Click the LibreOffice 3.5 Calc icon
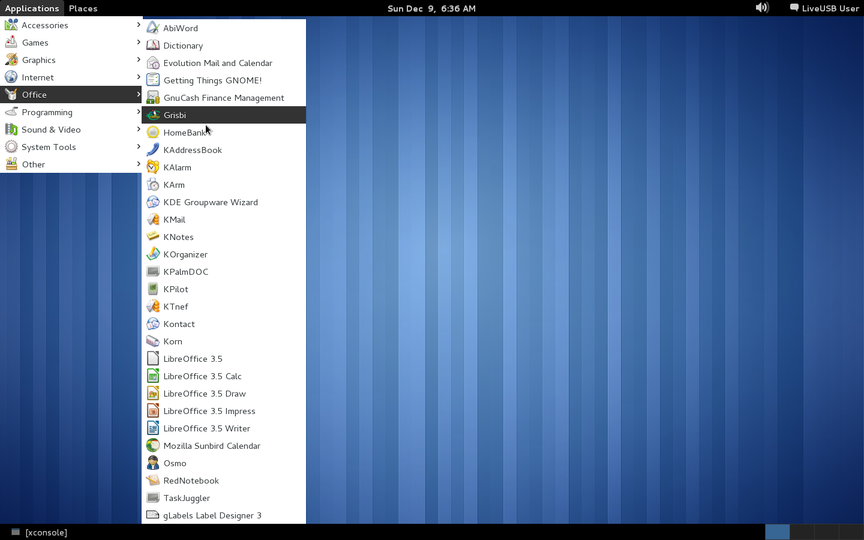Image resolution: width=864 pixels, height=540 pixels. [153, 376]
